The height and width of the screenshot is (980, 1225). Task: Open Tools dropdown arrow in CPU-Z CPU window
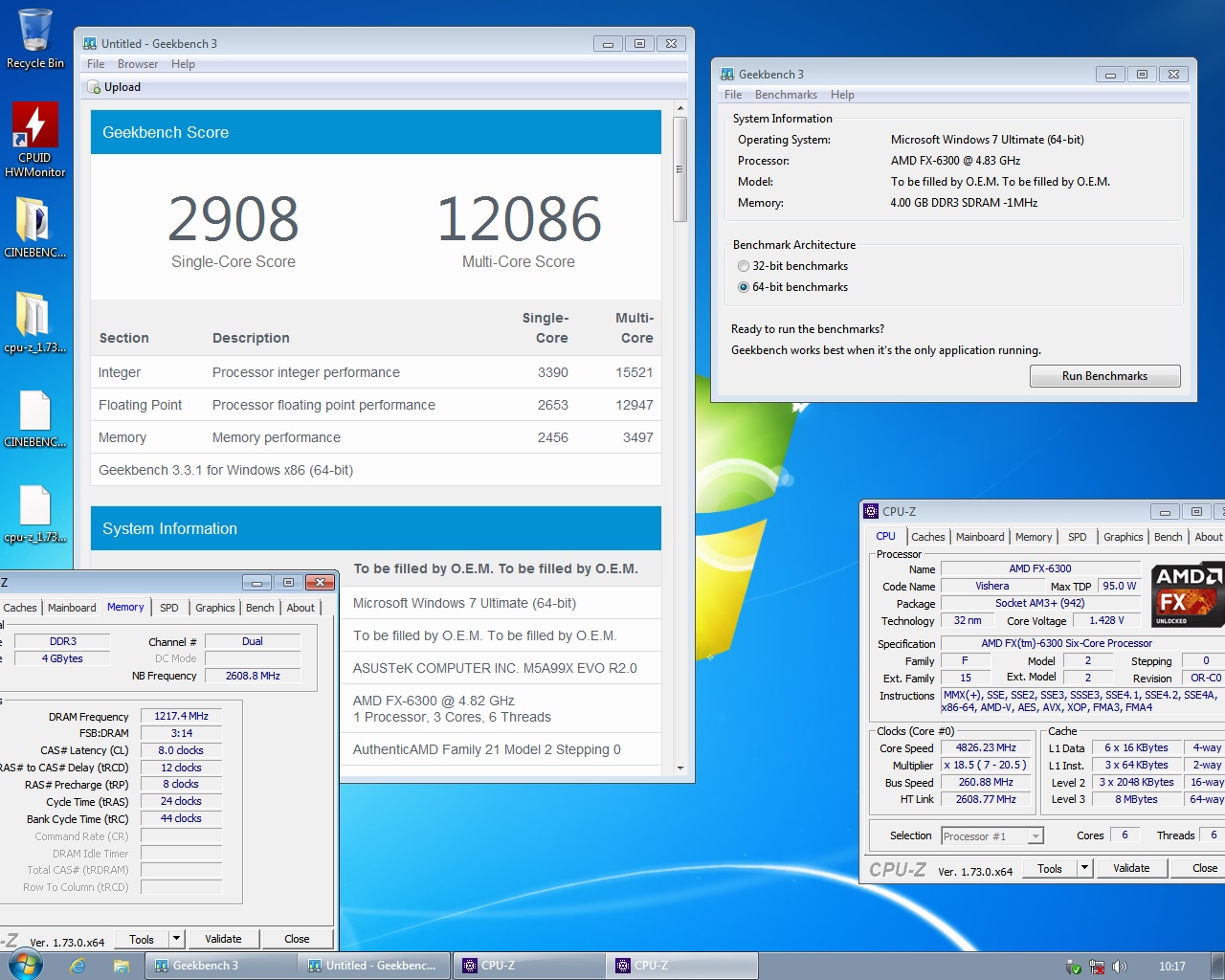[x=1084, y=868]
